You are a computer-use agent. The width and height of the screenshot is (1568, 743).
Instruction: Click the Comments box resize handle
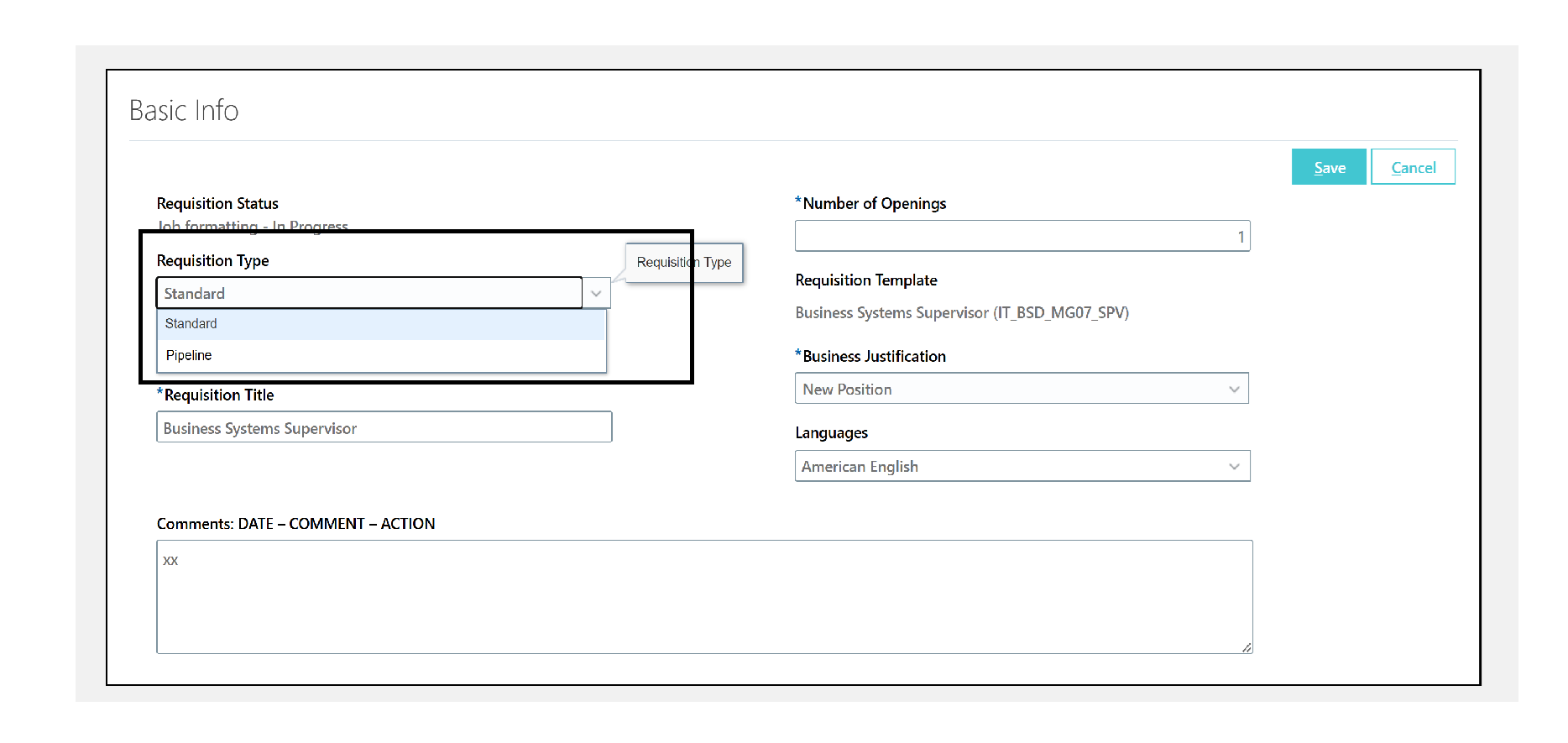point(1247,647)
